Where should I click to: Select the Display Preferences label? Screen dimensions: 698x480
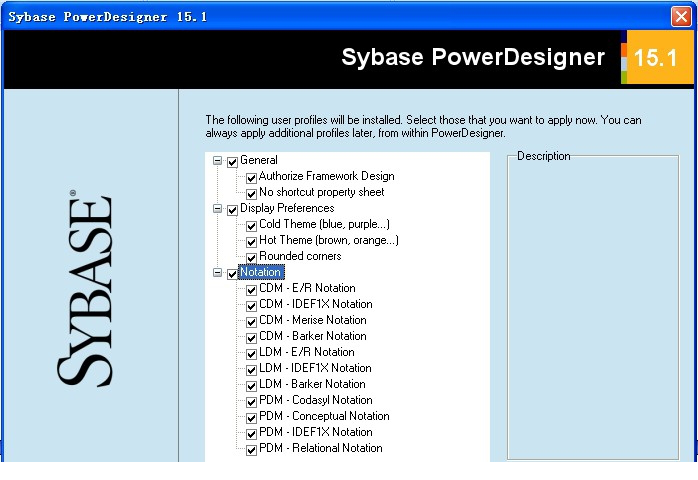point(287,208)
